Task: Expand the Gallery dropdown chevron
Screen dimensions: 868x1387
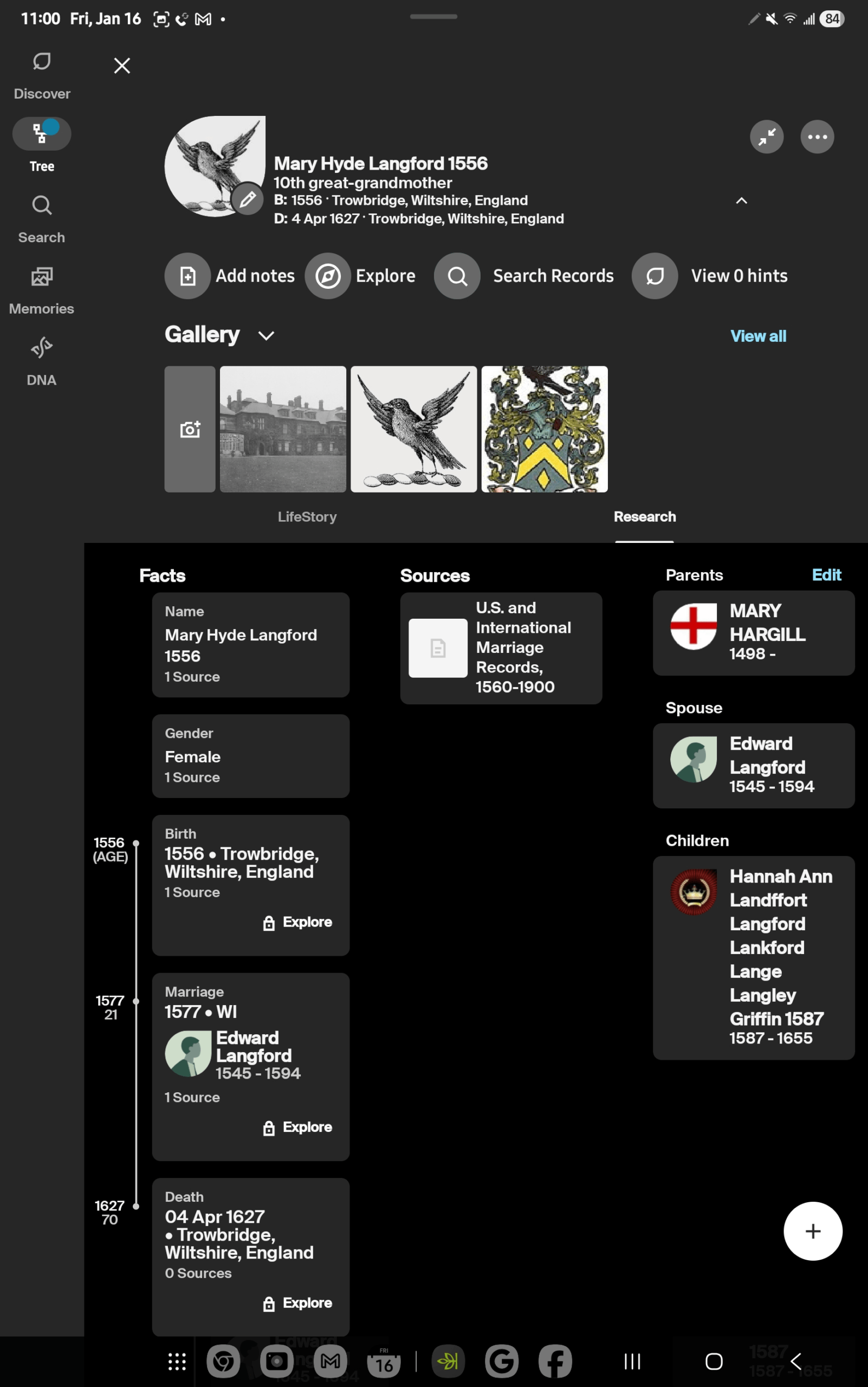Action: coord(266,335)
